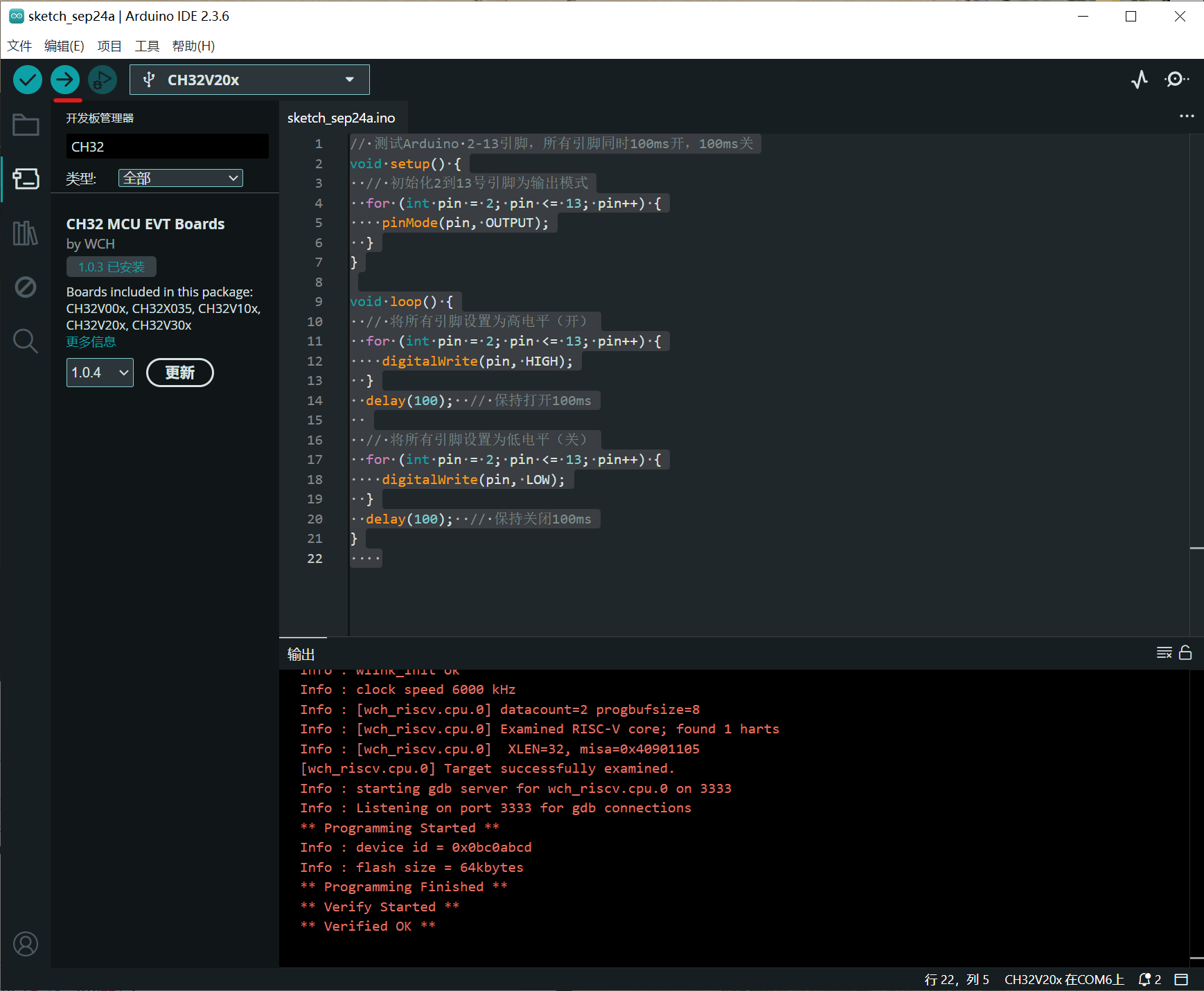Click the Verify sketch checkmark button
This screenshot has height=991, width=1204.
[28, 80]
